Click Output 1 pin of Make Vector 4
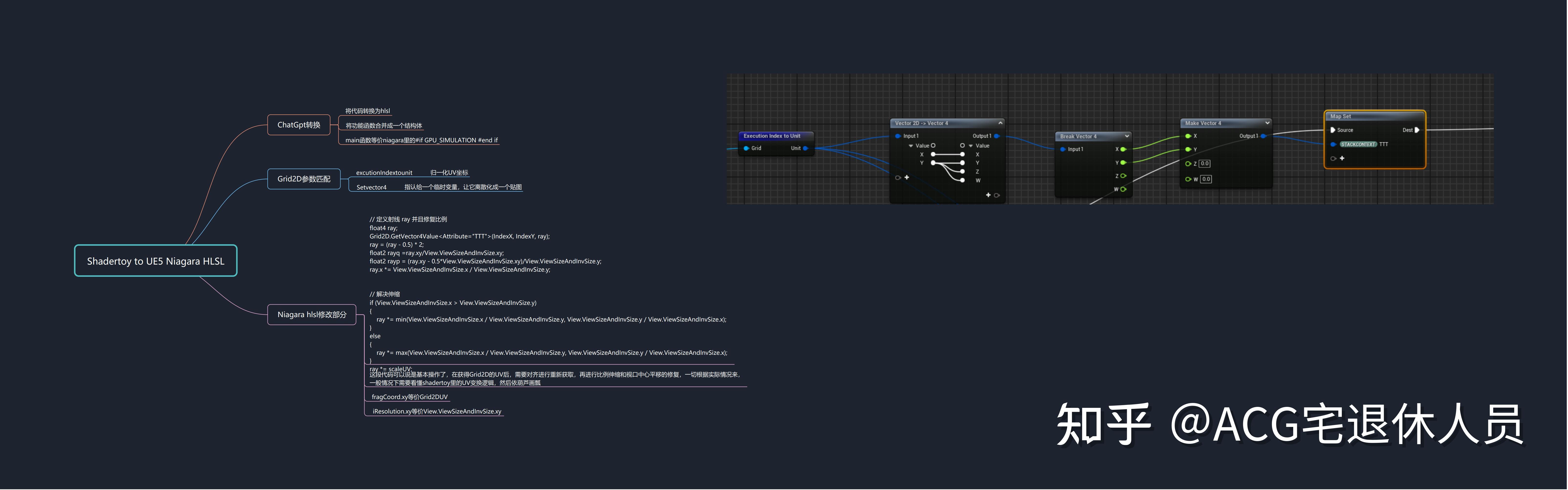 click(x=1263, y=136)
